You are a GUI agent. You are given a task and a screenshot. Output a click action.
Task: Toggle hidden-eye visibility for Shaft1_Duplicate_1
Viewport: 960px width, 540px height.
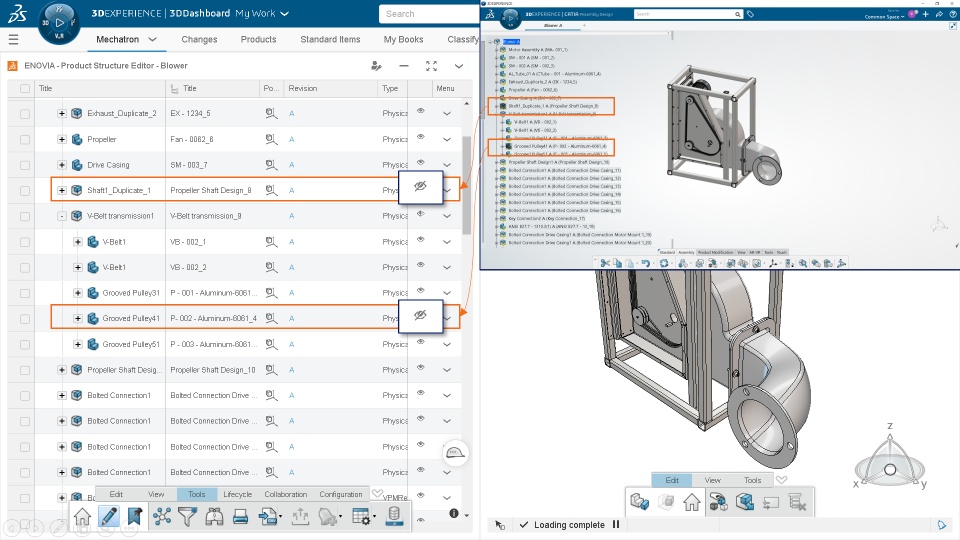(x=421, y=186)
